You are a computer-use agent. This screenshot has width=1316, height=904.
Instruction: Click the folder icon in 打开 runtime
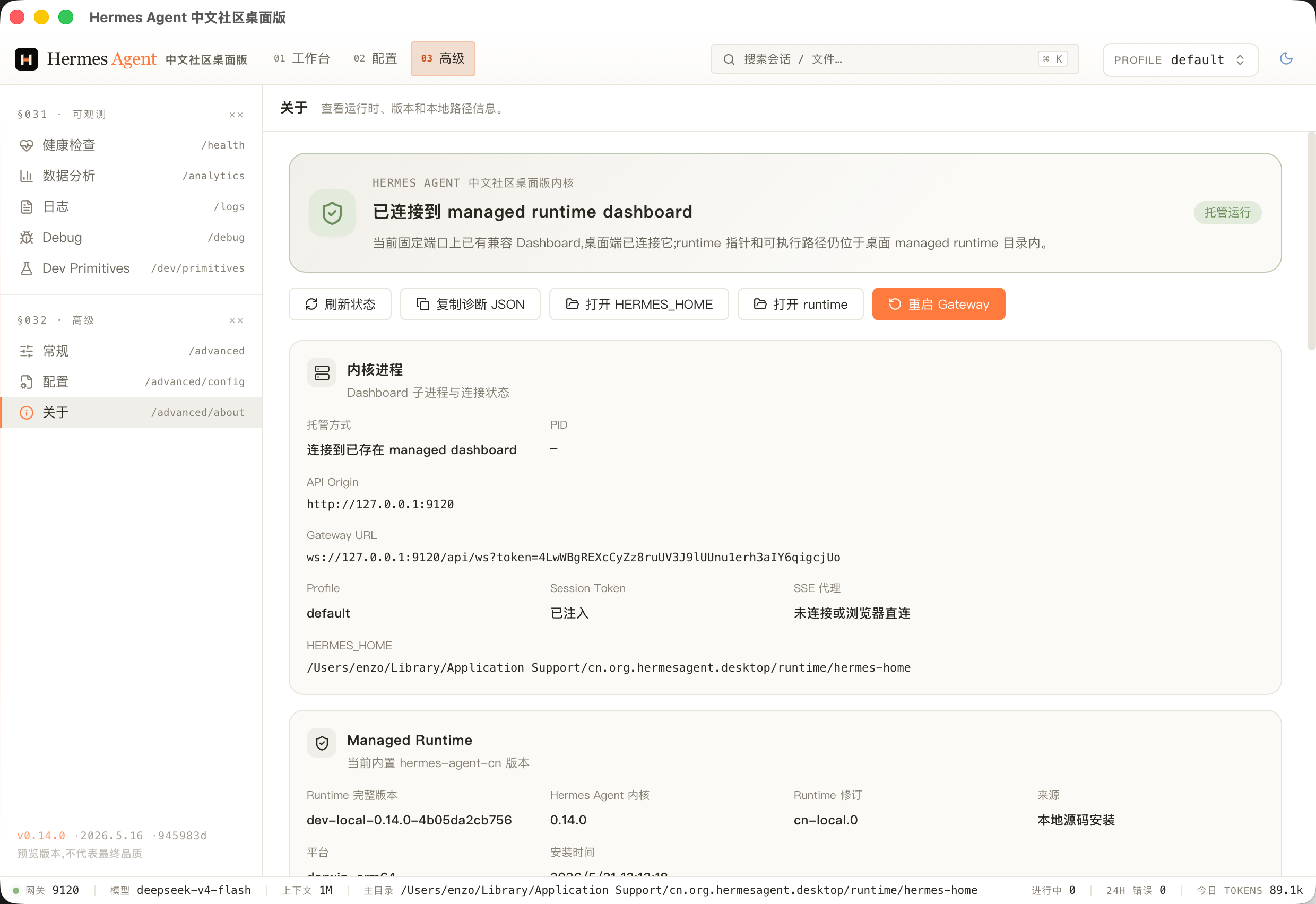tap(760, 304)
